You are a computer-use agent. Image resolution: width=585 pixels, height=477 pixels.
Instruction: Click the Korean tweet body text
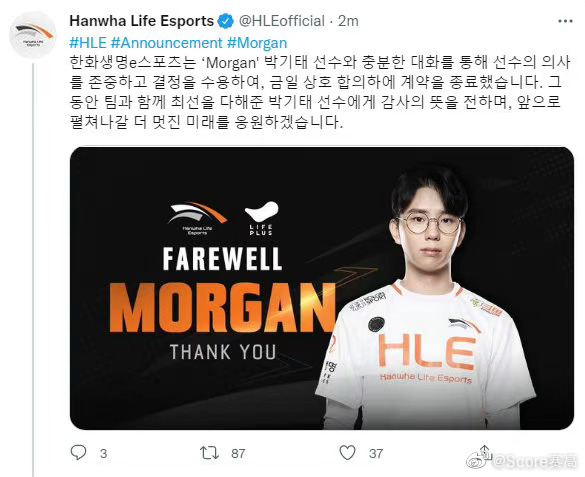(320, 92)
